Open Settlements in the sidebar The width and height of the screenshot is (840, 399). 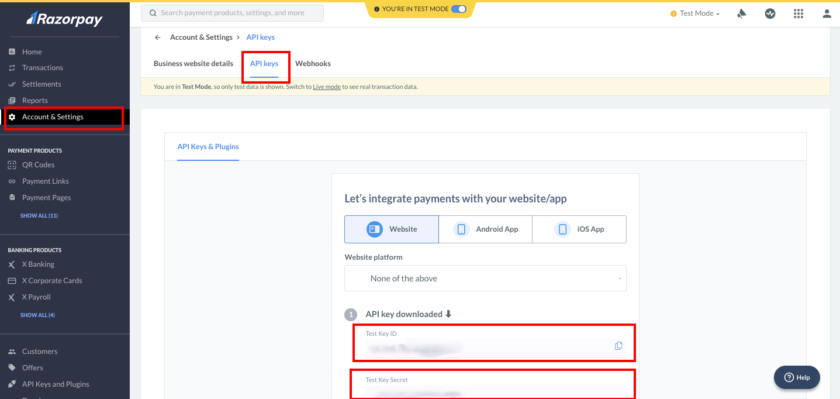[41, 84]
